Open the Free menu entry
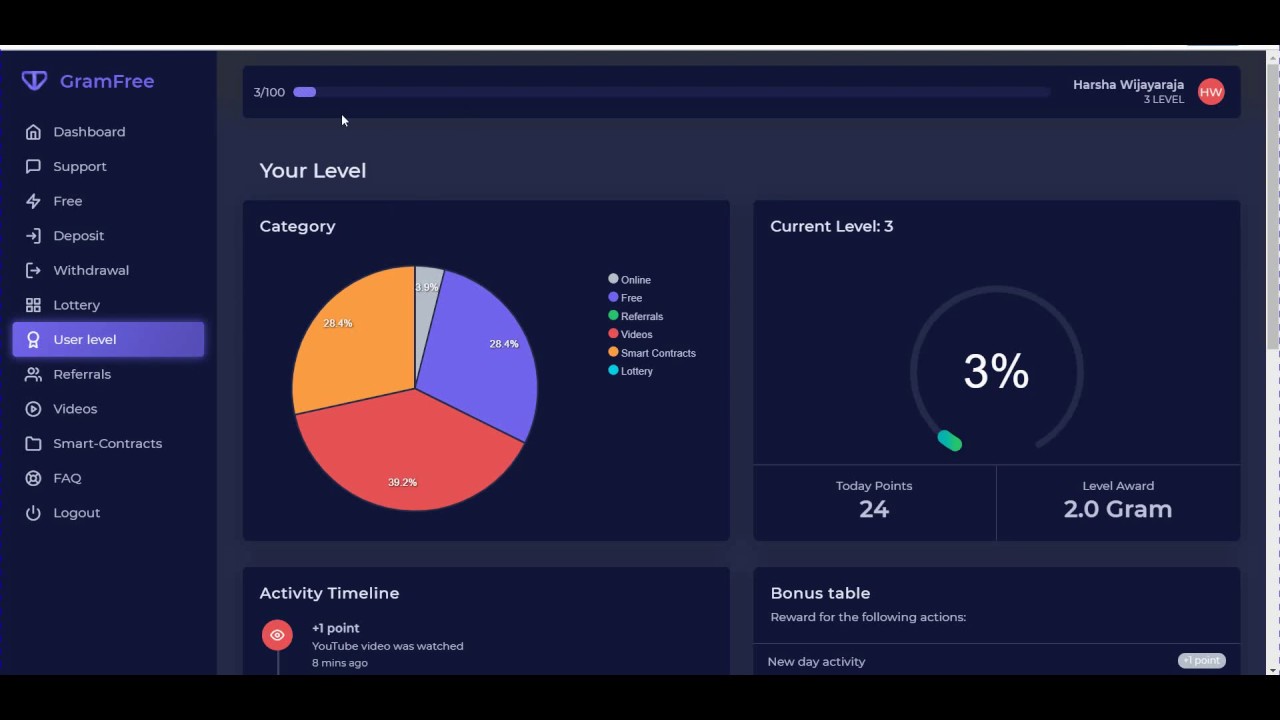1280x720 pixels. [108, 201]
